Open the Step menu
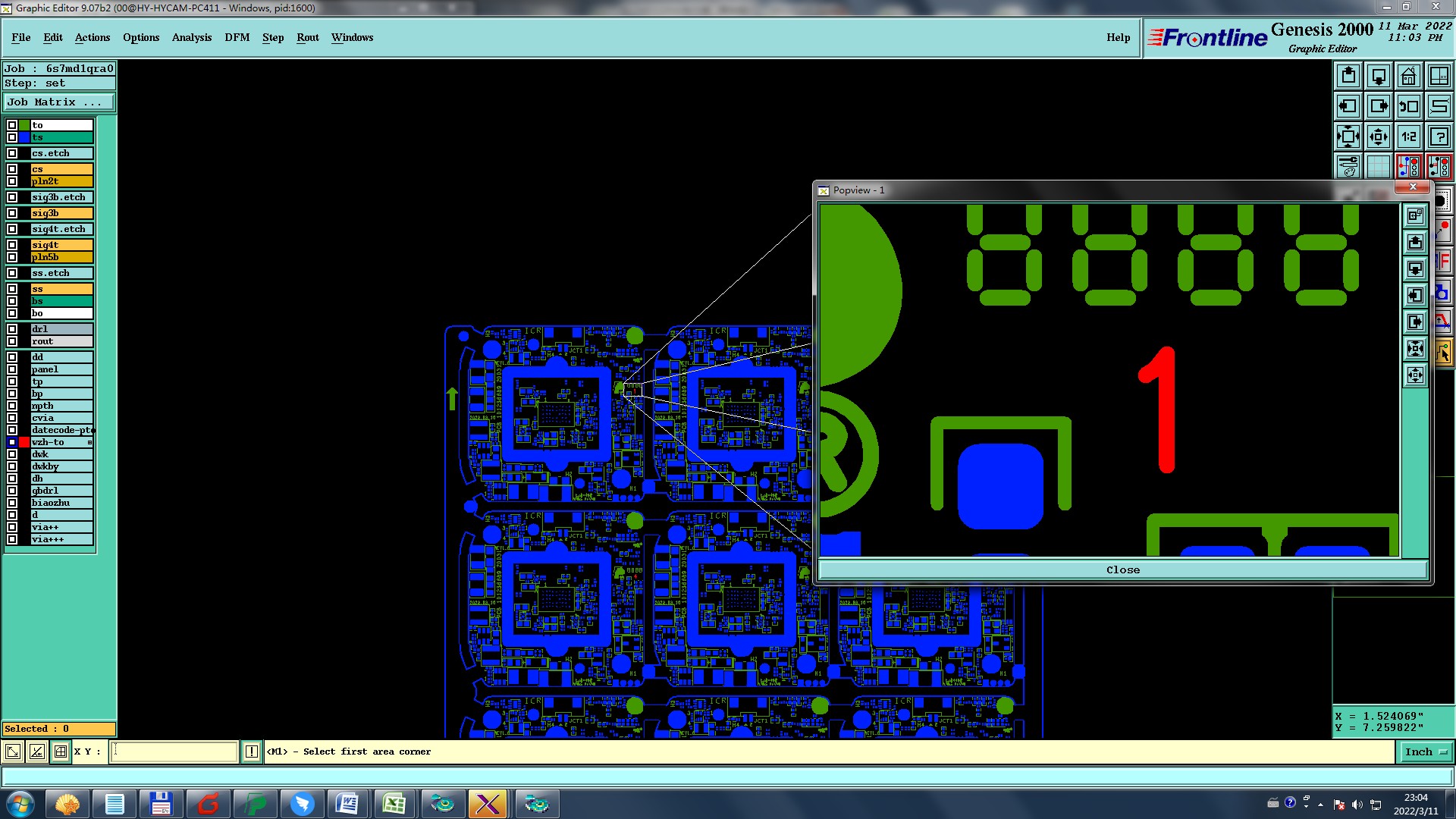Viewport: 1456px width, 819px height. 273,37
